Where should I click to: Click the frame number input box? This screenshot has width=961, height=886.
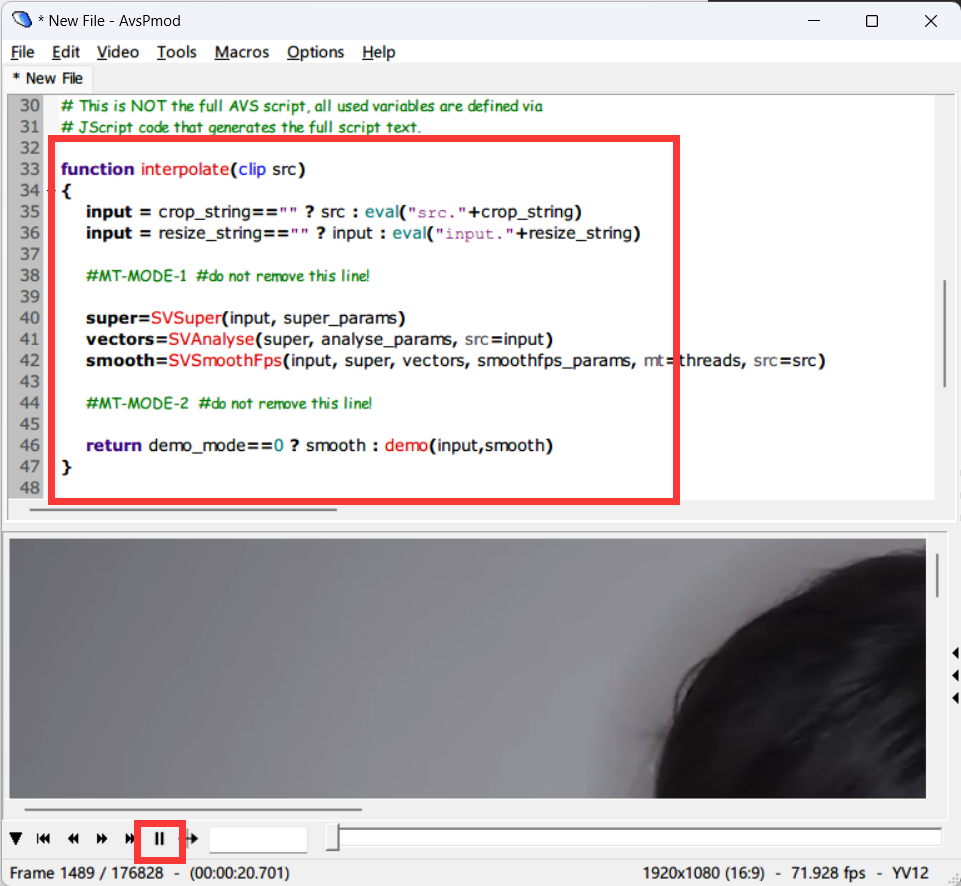(258, 839)
